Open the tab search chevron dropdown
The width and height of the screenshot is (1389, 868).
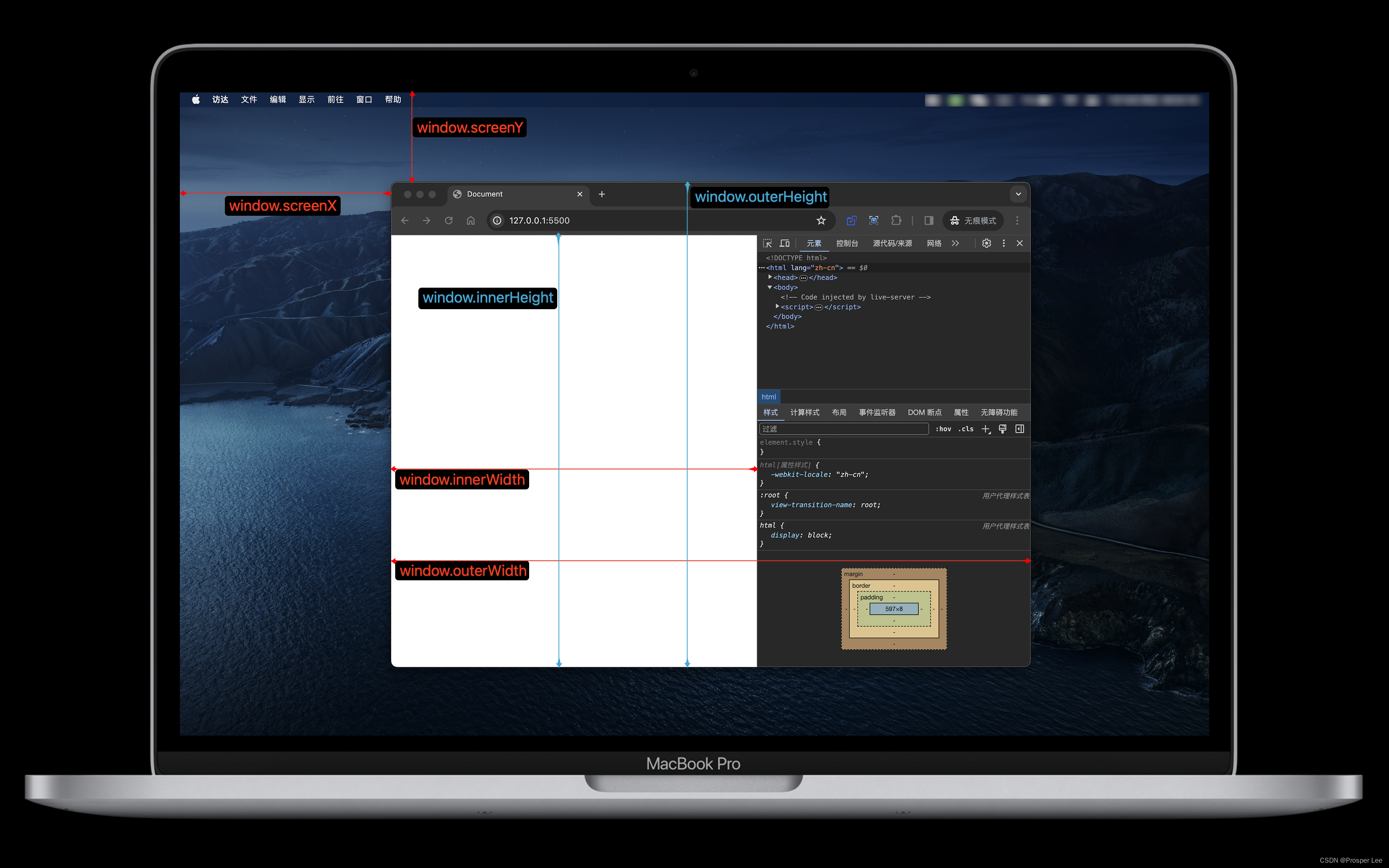[x=1018, y=194]
